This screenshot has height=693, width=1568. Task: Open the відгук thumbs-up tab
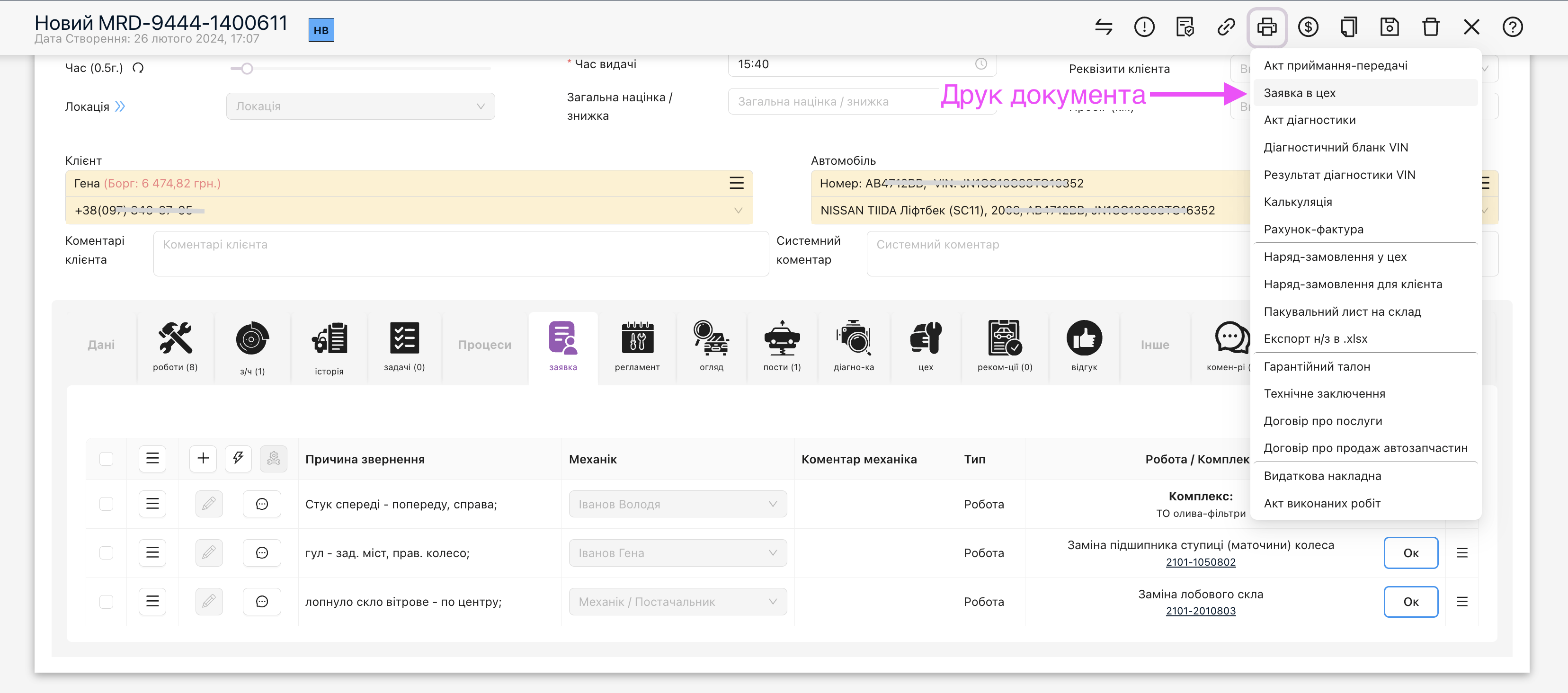point(1084,346)
